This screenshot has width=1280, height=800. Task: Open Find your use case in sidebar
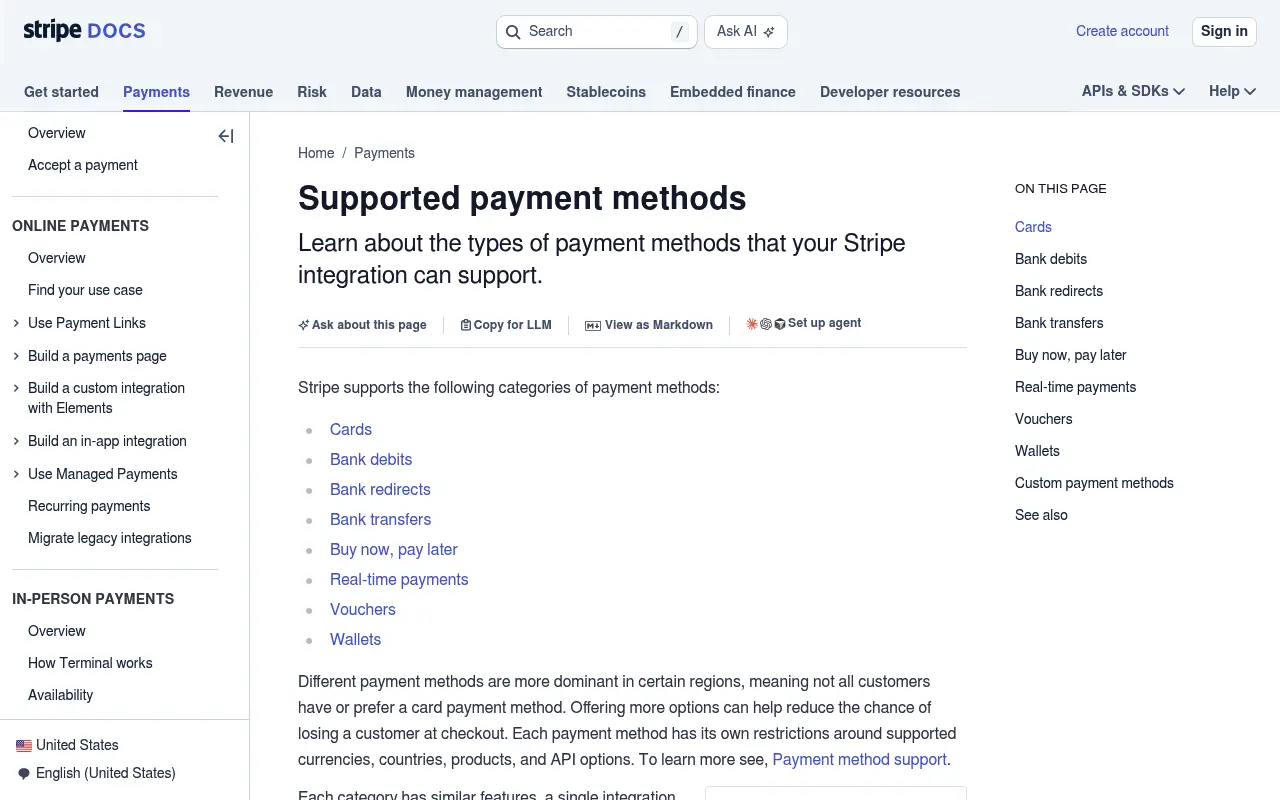[85, 290]
